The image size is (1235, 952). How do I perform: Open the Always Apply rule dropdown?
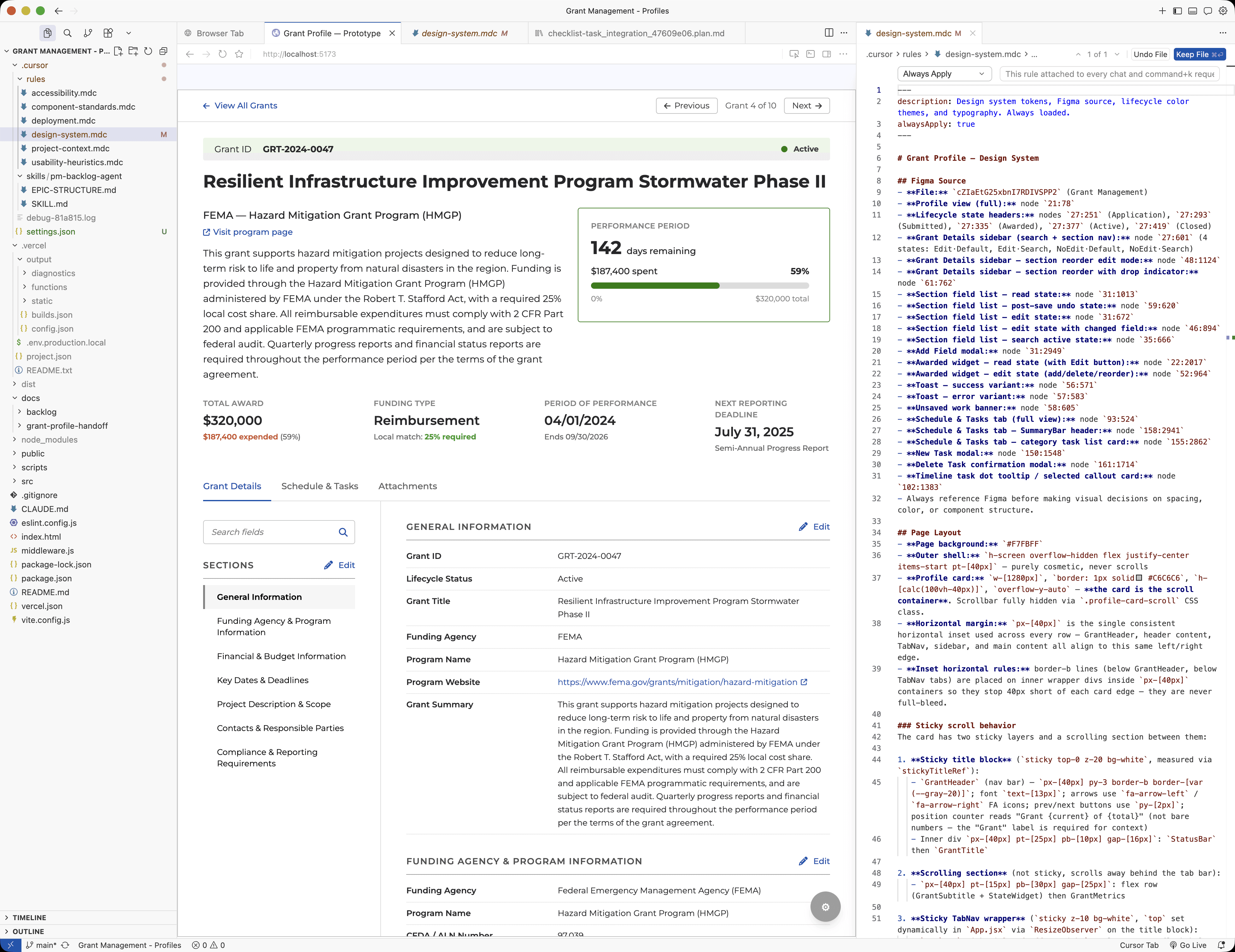944,74
